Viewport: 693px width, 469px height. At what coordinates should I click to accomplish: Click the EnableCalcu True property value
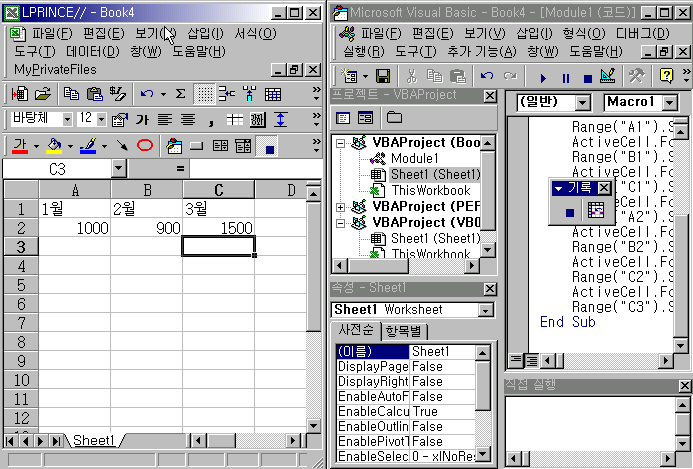[442, 412]
